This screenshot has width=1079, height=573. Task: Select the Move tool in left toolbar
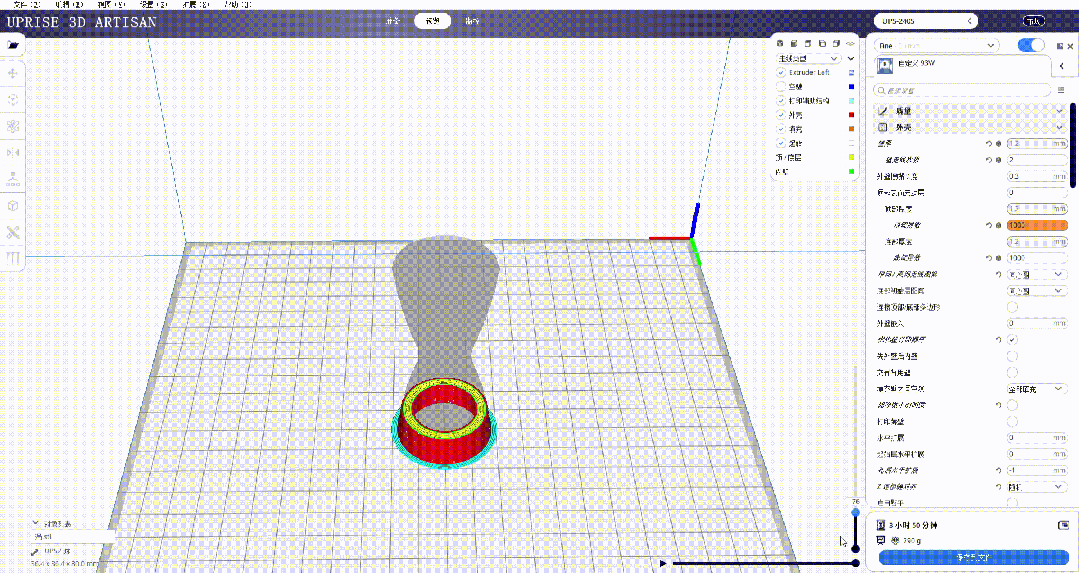[13, 73]
